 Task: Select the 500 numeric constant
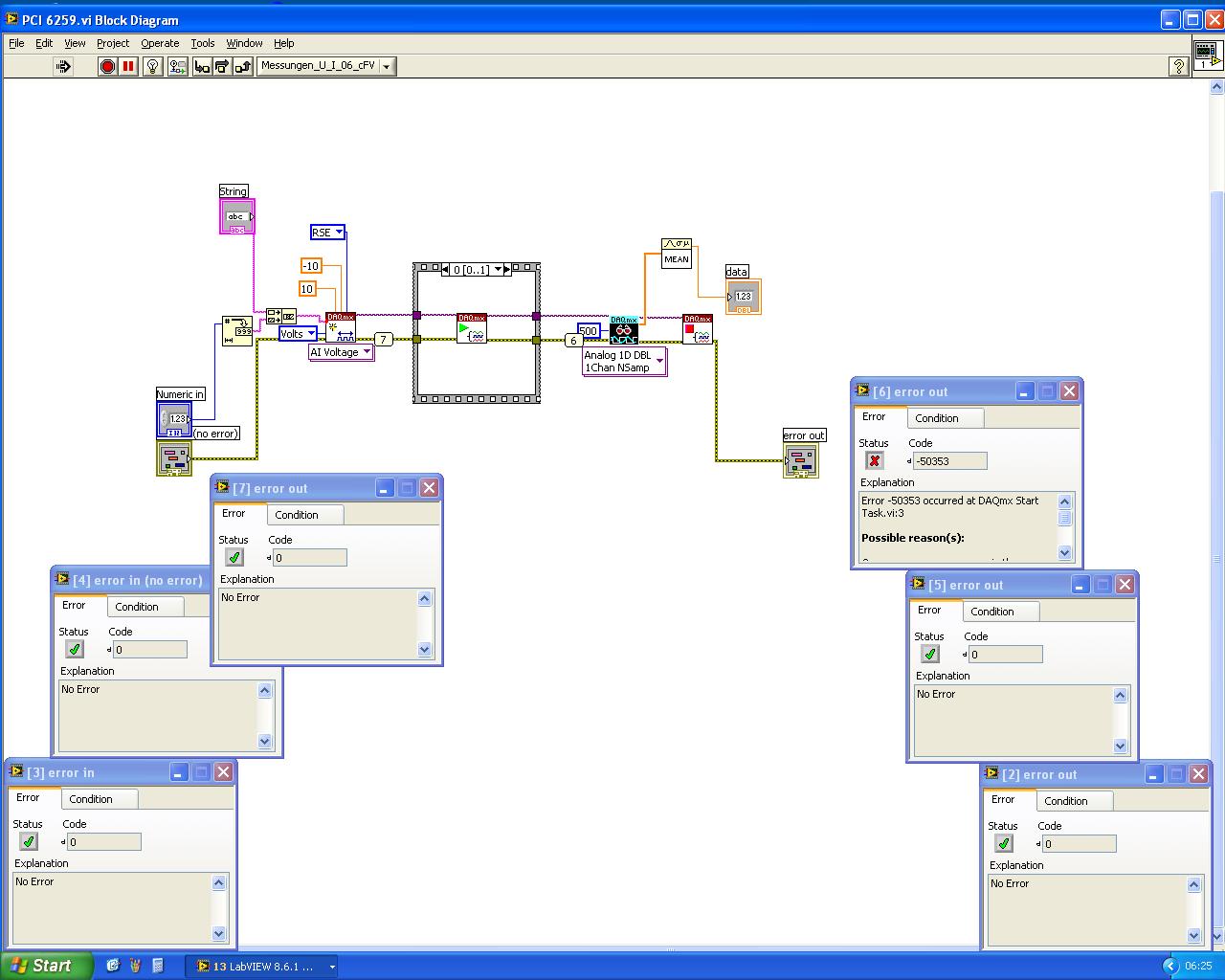(x=589, y=331)
